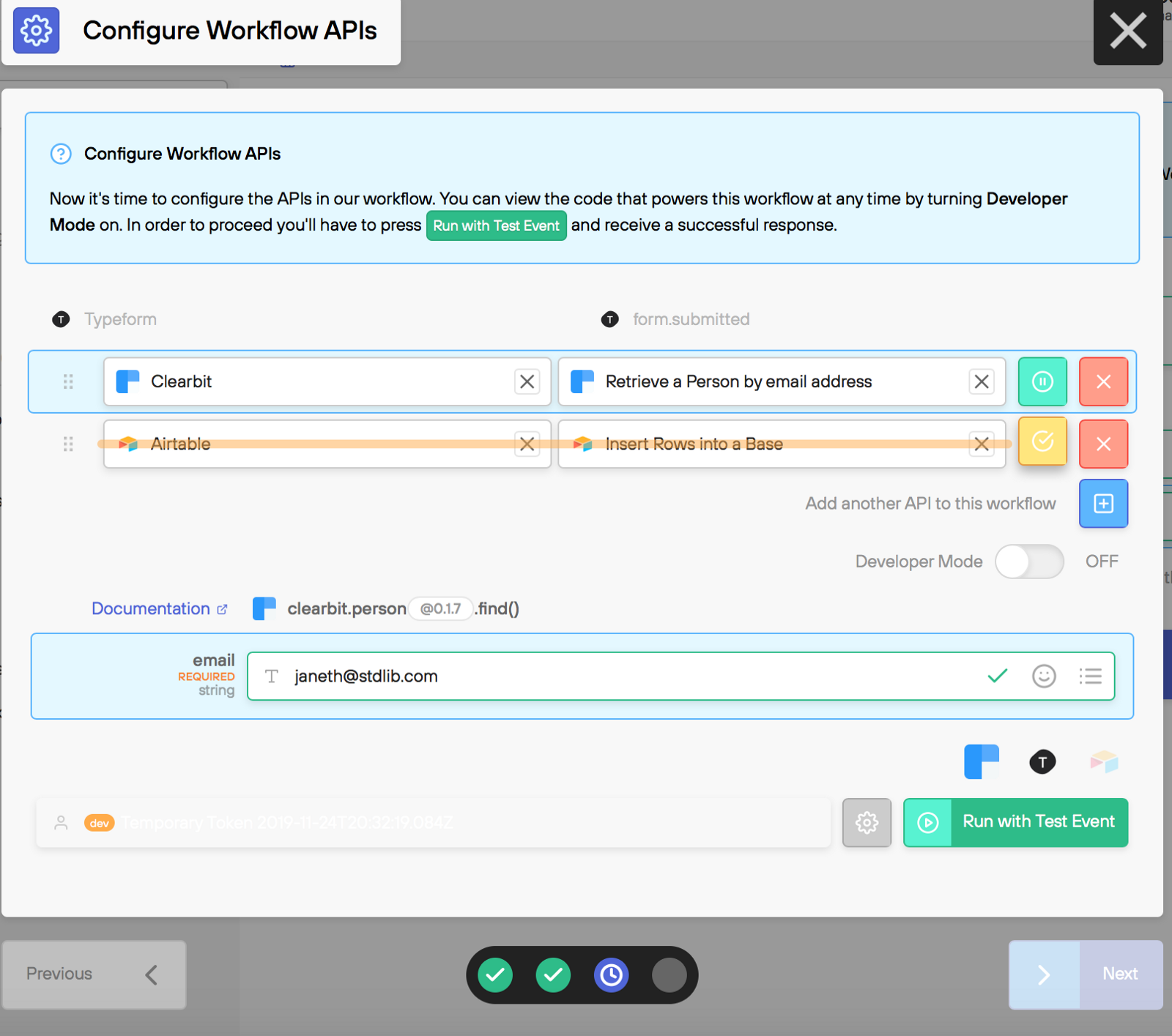1172x1036 pixels.
Task: Open the Clearbit API selector
Action: point(327,381)
